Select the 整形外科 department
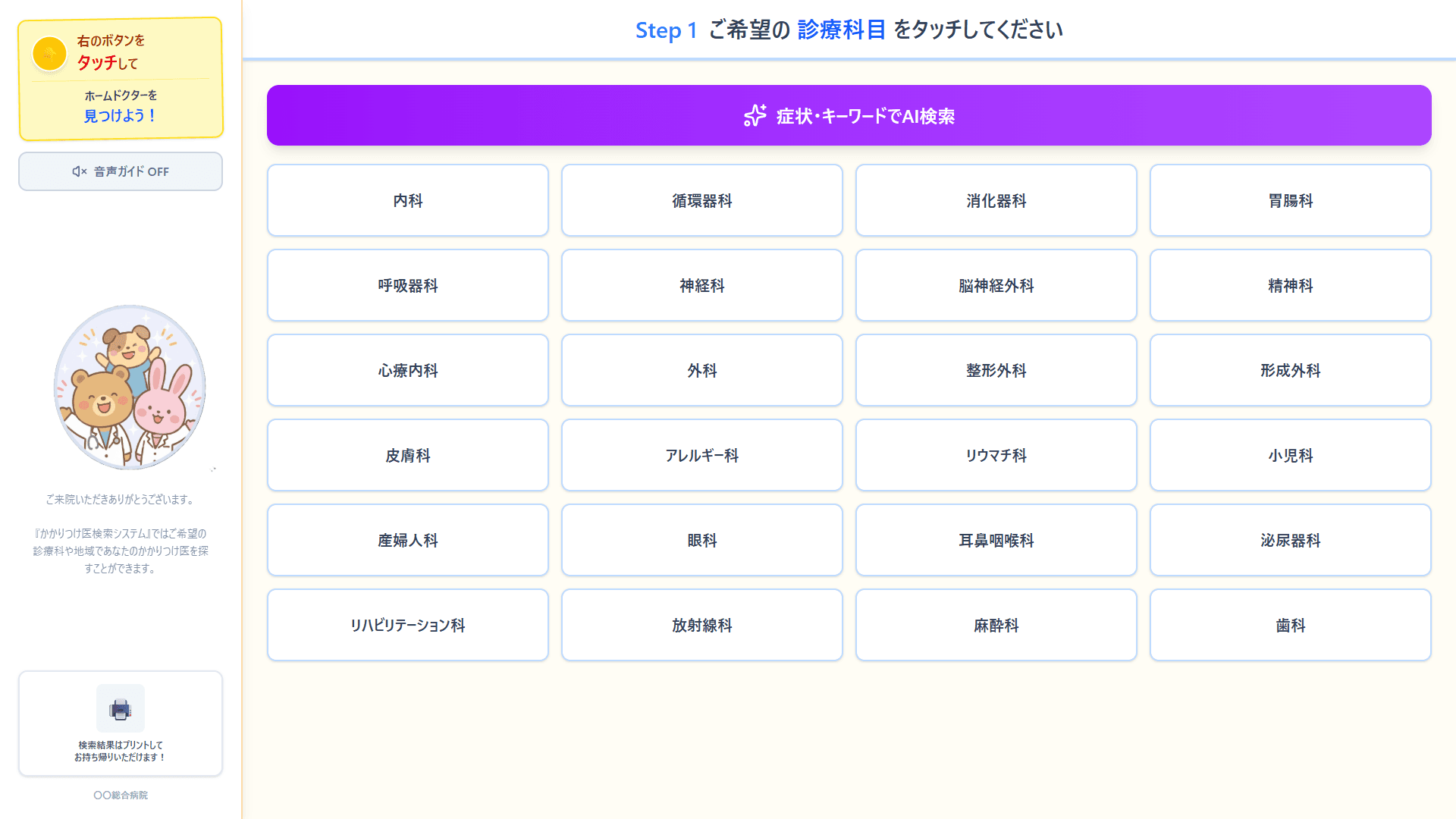1456x819 pixels. pos(996,370)
